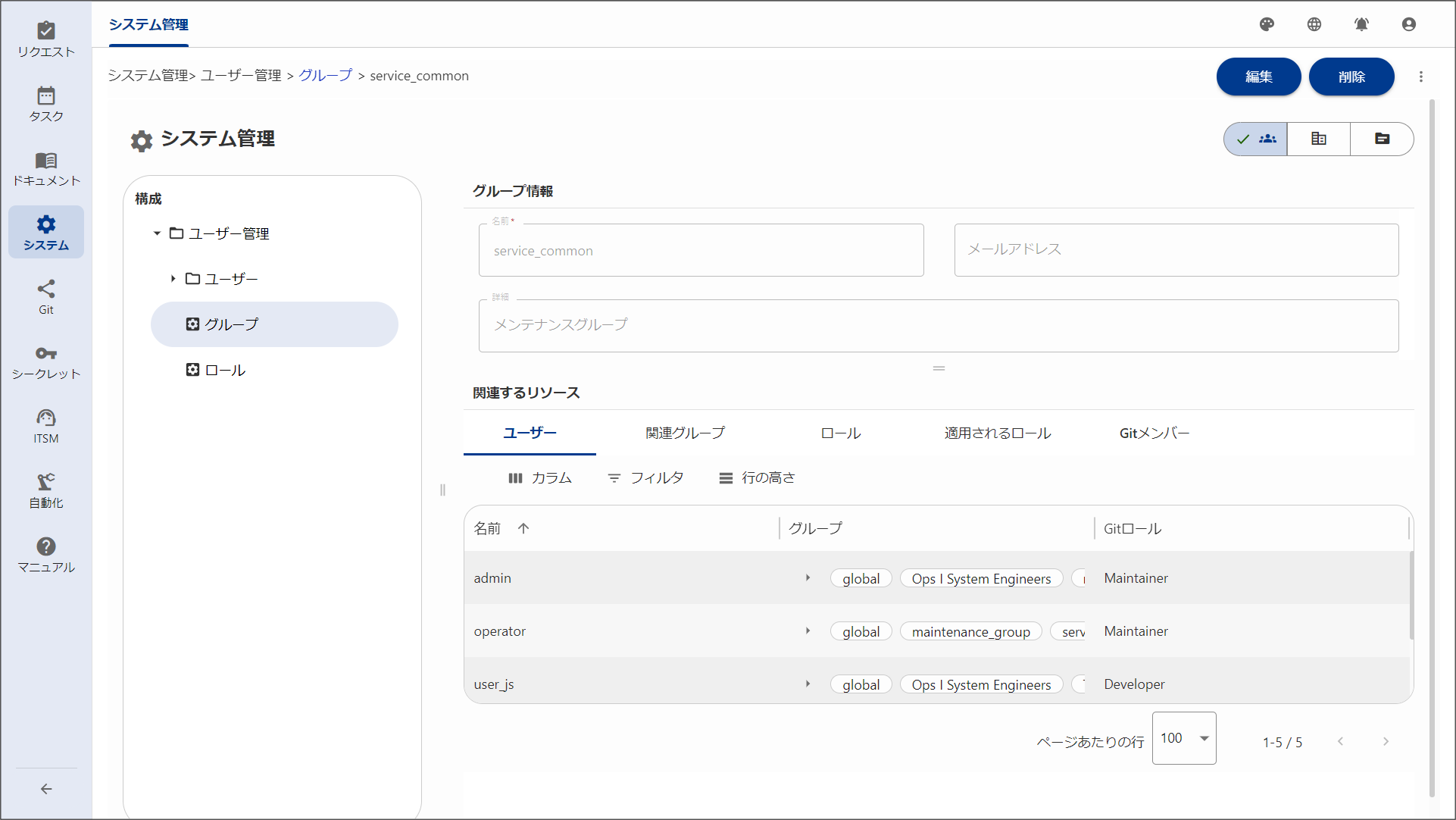Open the マニュアル help icon
Image resolution: width=1456 pixels, height=820 pixels.
(46, 555)
